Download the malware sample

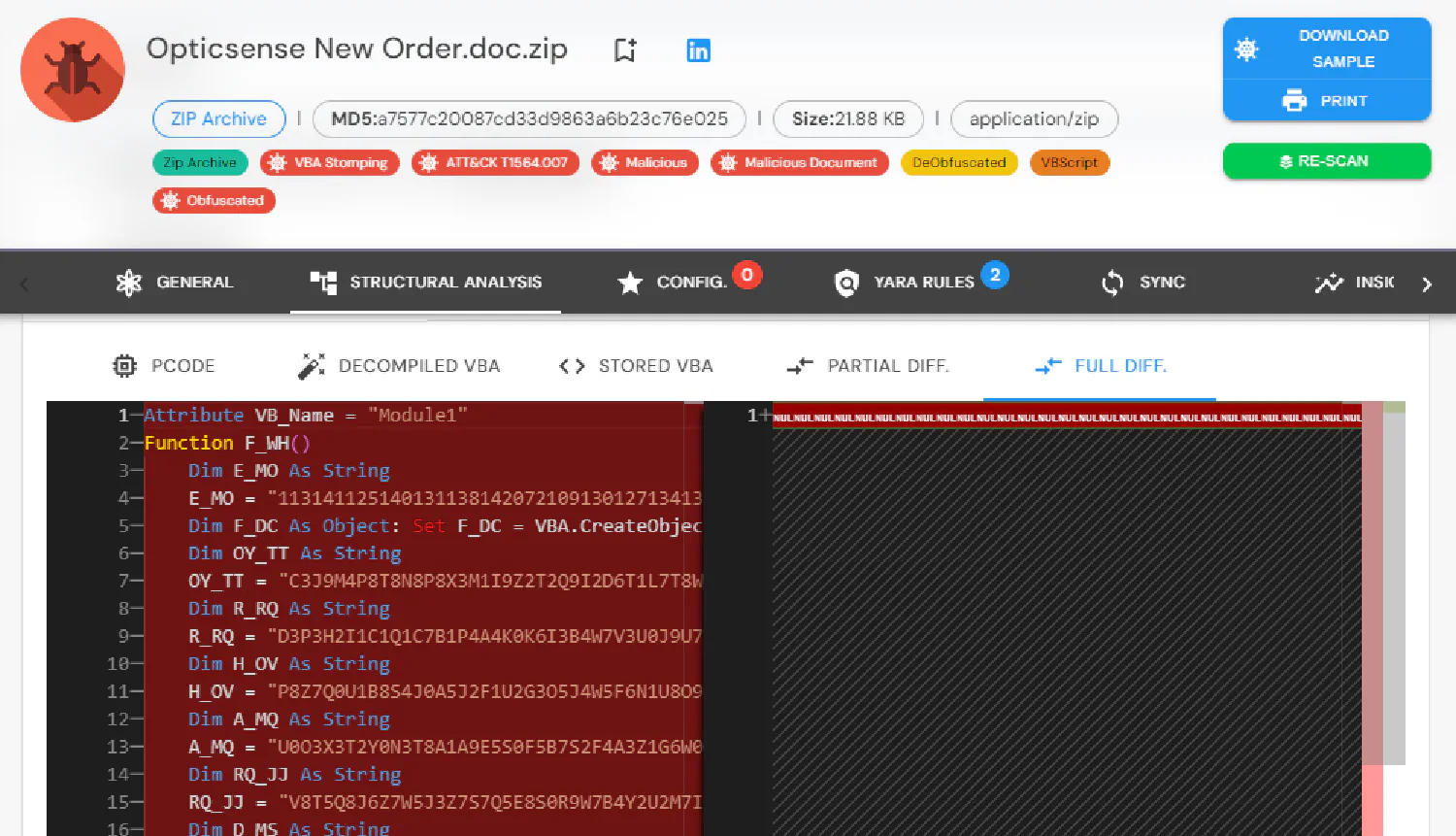pyautogui.click(x=1327, y=49)
